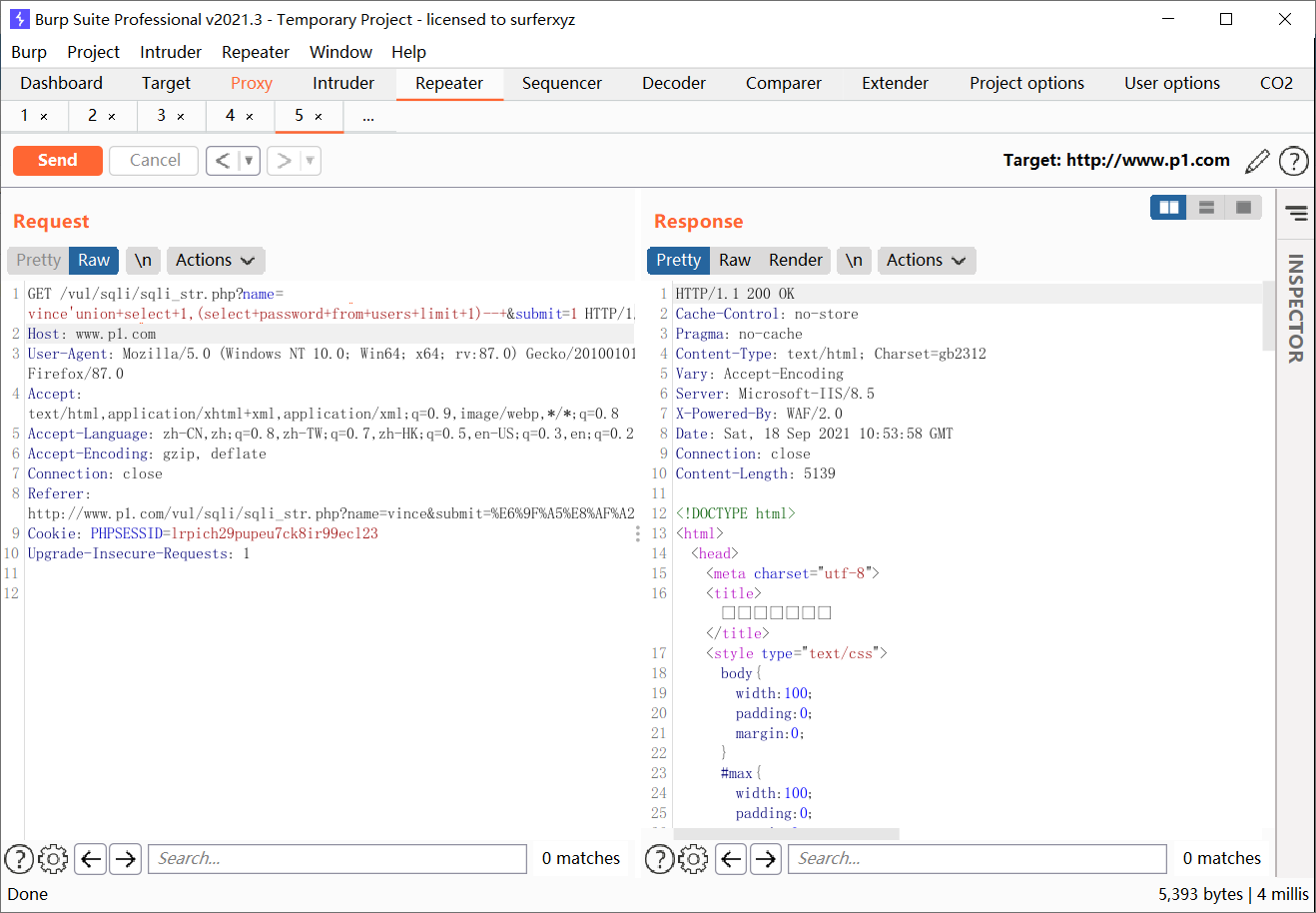Click the Send button
Screen dimensions: 1316x913
tap(58, 161)
